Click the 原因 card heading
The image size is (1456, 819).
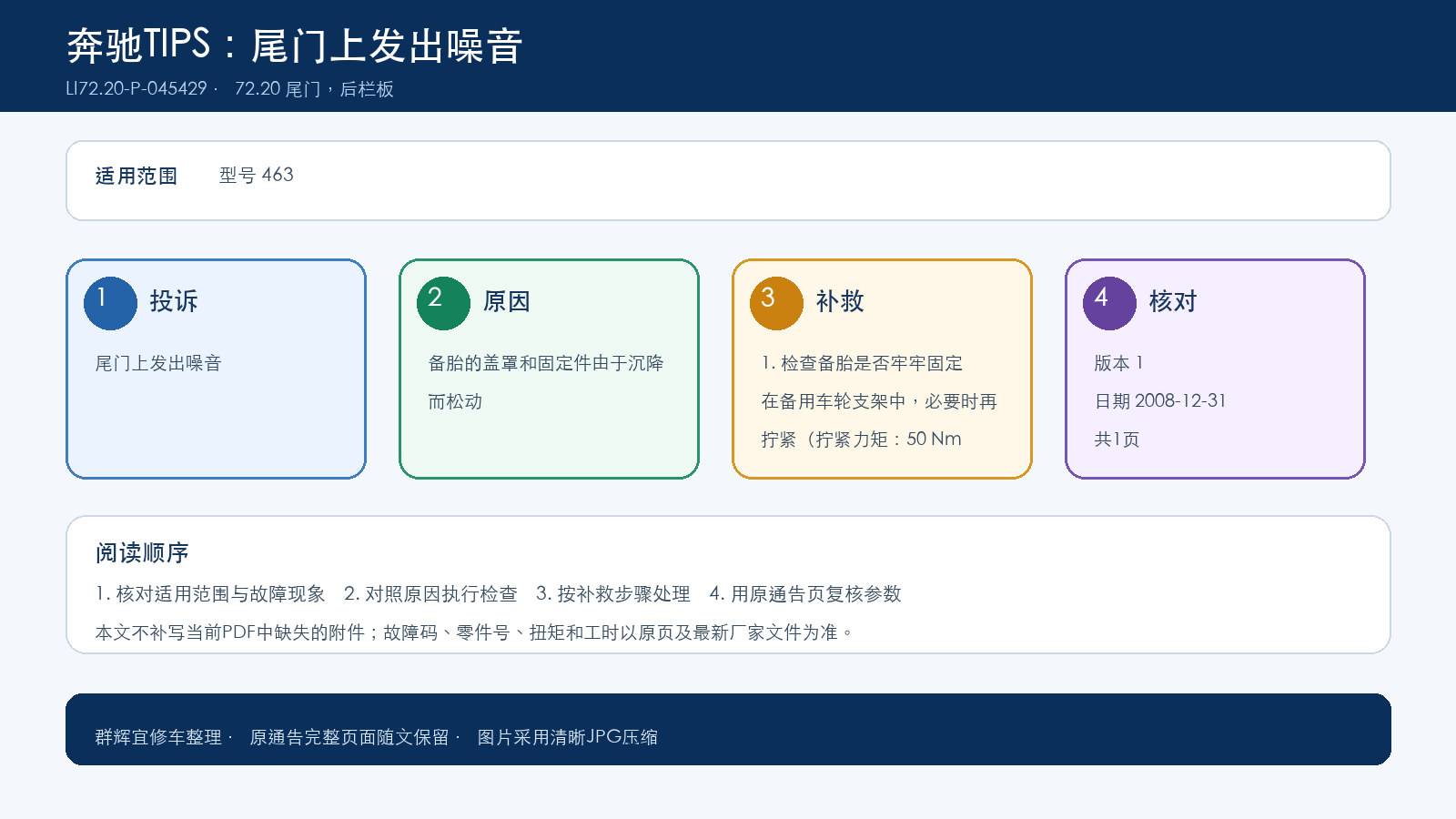click(507, 301)
